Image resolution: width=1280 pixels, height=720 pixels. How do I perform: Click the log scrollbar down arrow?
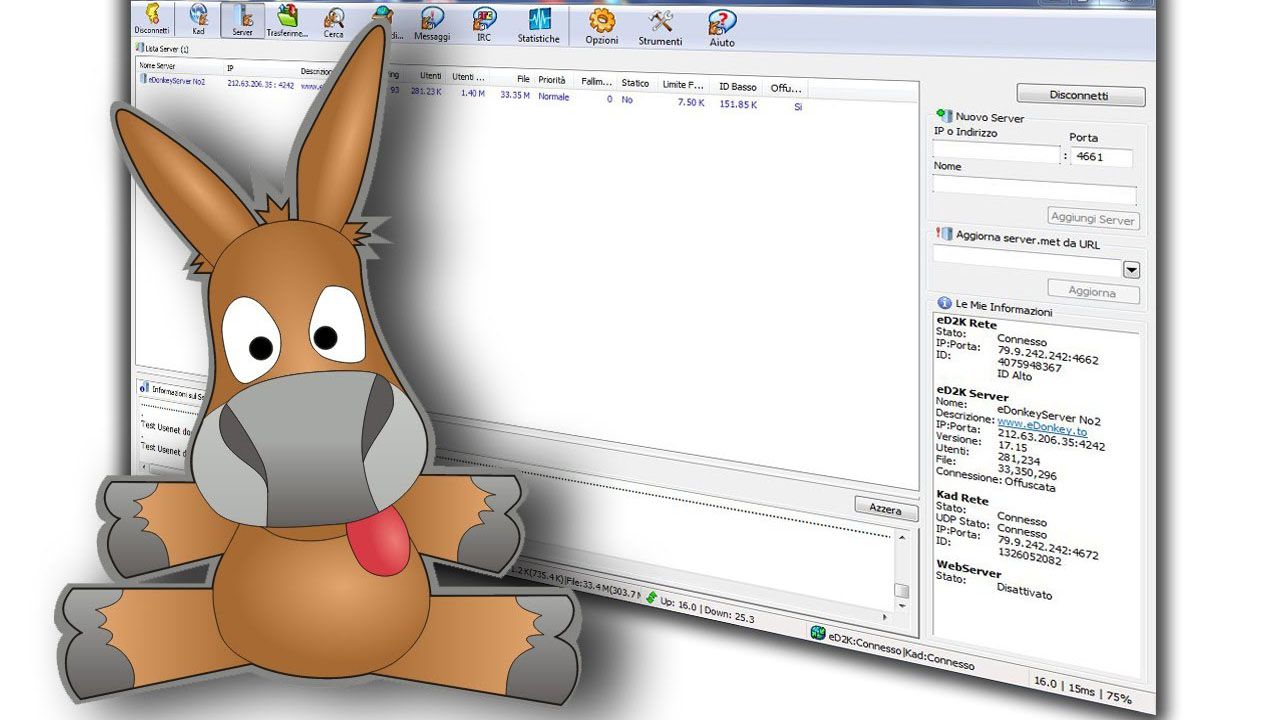902,604
